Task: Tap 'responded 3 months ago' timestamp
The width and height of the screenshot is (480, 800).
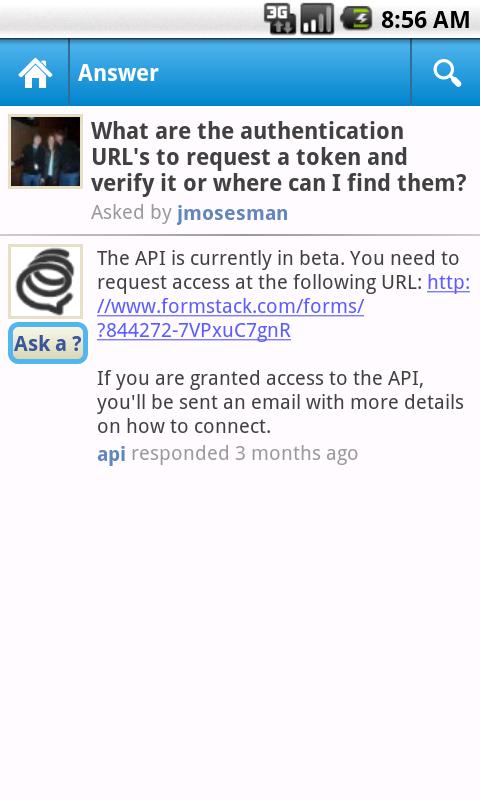Action: click(245, 453)
